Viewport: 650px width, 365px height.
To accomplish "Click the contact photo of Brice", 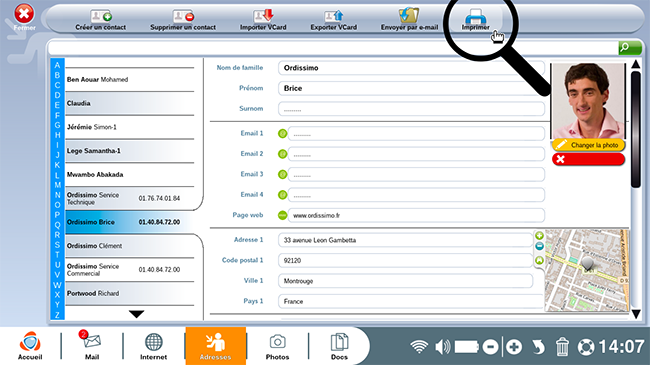I will click(x=588, y=101).
